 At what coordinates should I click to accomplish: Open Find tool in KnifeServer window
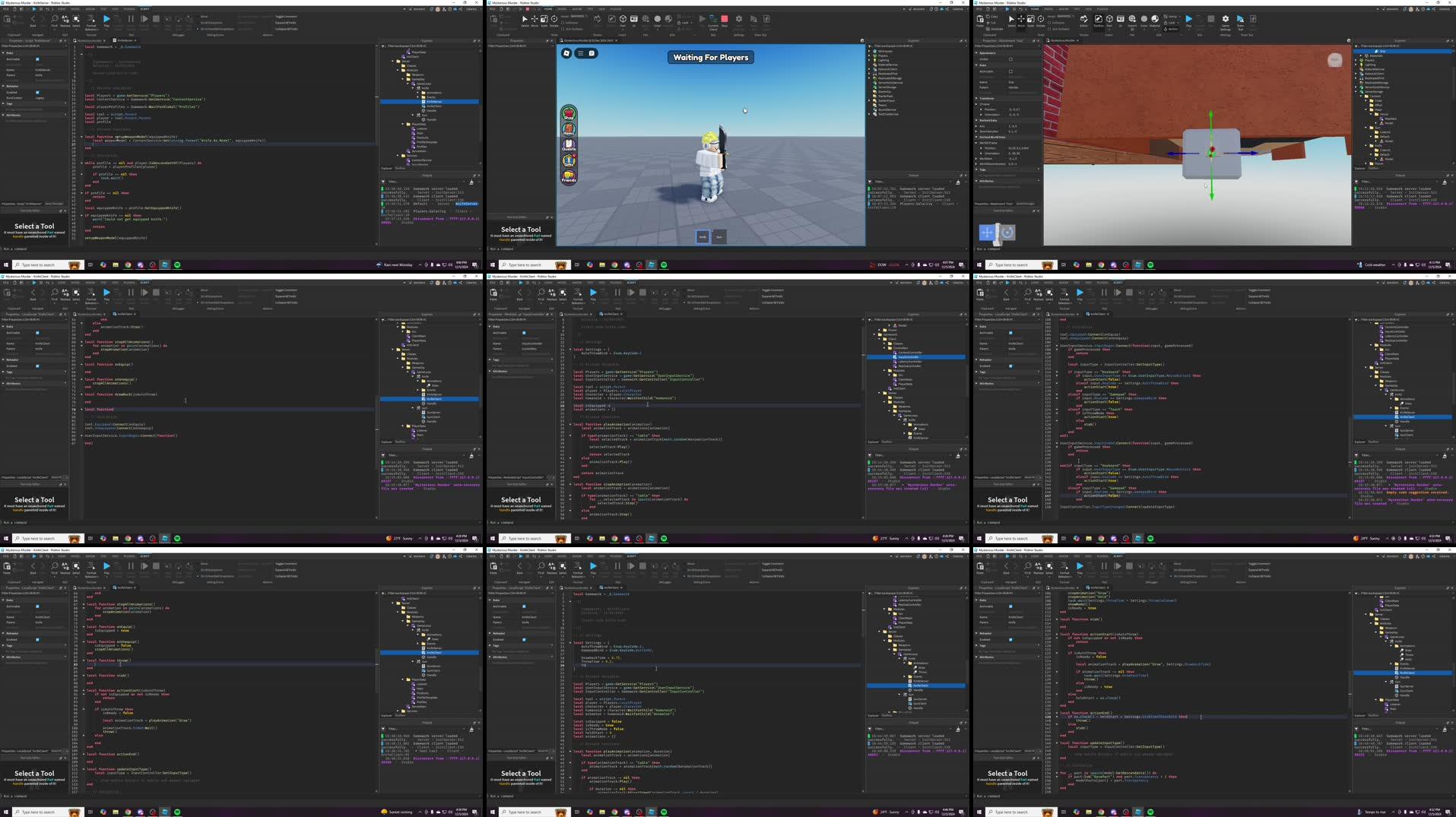[x=54, y=21]
